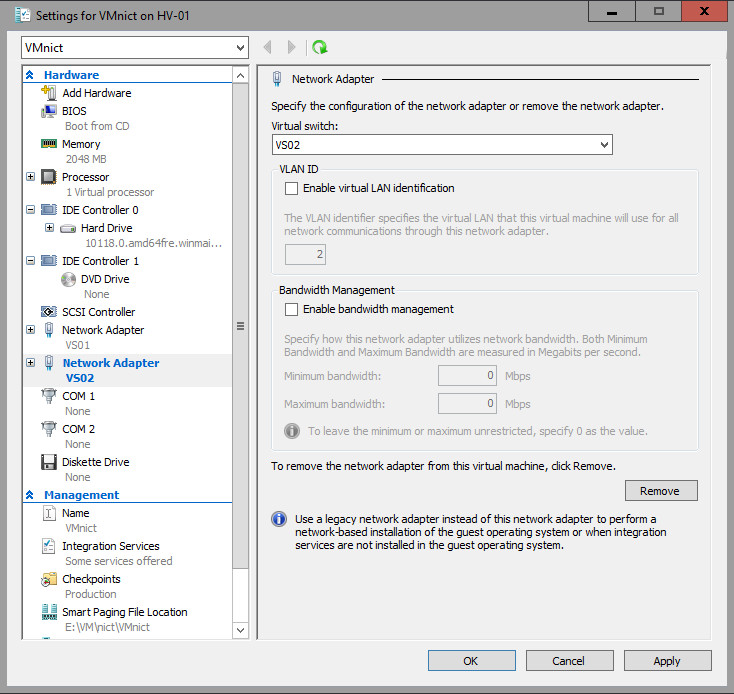Select the BIOS tree item
Screen dimensions: 734x694
click(x=74, y=111)
